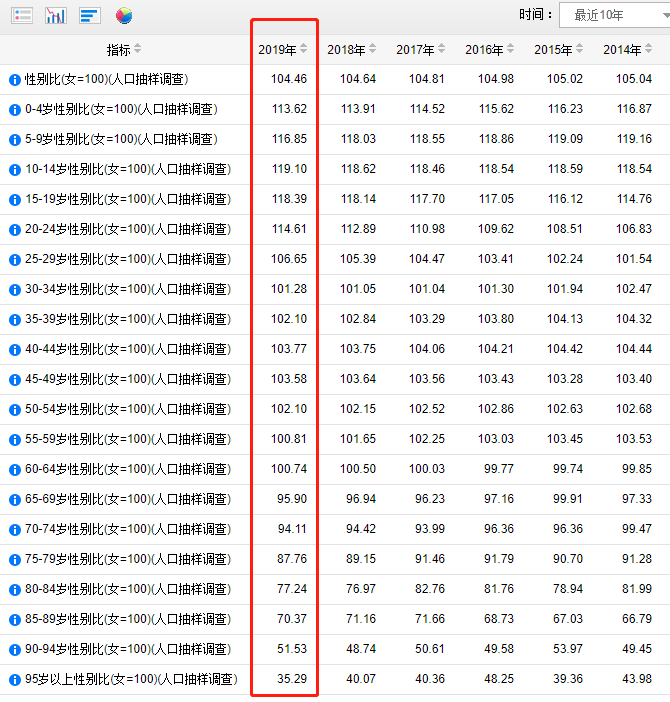Screen dimensions: 670x702
Task: Select the 2017 value 82.76
Action: tap(430, 589)
